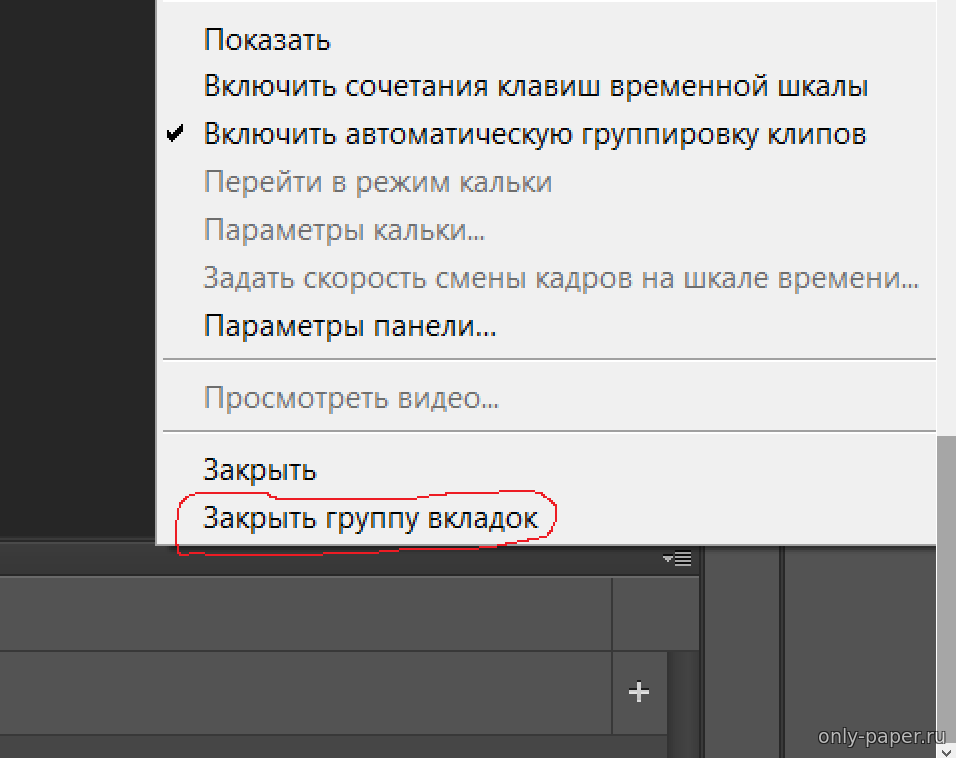
Task: Toggle automatic clip grouping checkmark option
Action: [x=534, y=134]
